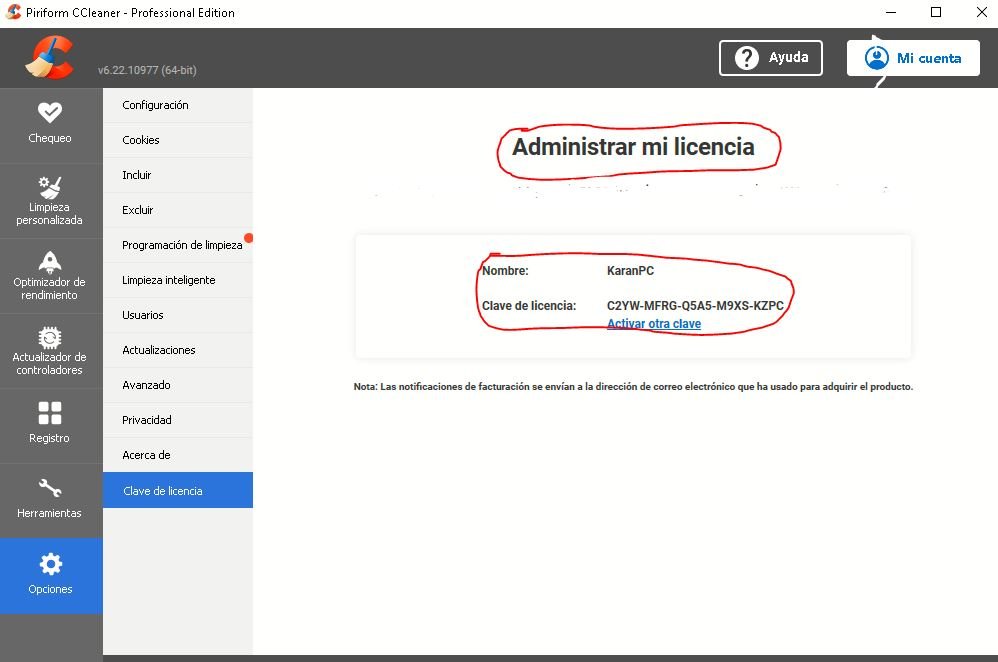Click the Ayuda question mark icon
Viewport: 998px width, 662px height.
pyautogui.click(x=747, y=57)
